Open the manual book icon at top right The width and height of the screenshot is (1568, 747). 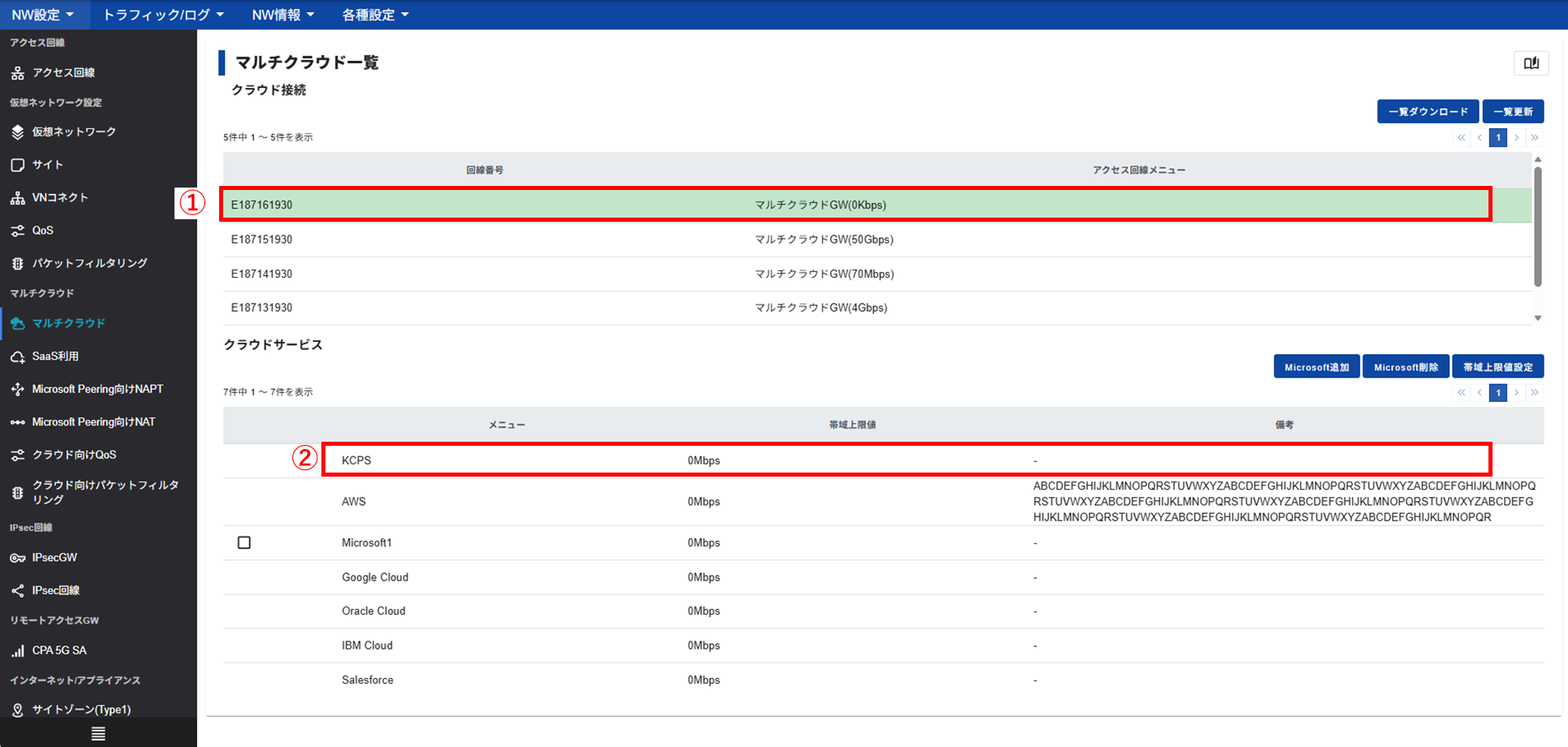pyautogui.click(x=1531, y=63)
